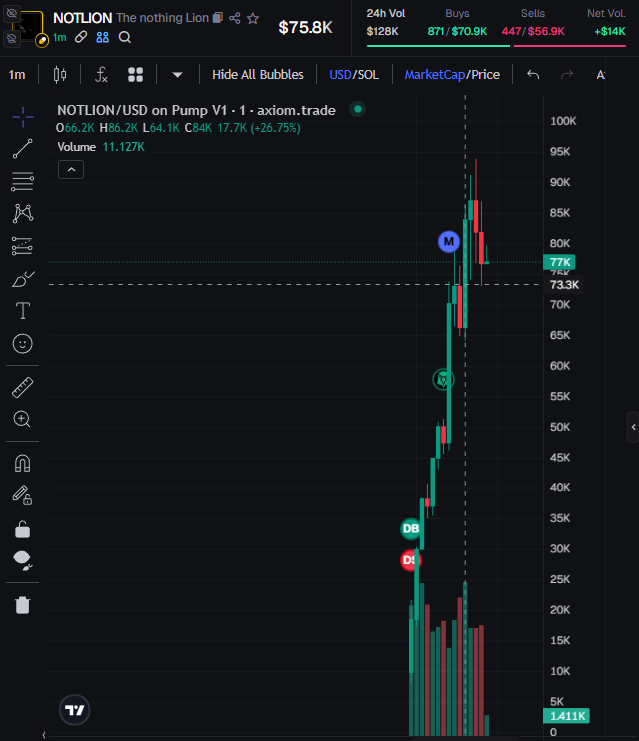Select the Text annotation tool
This screenshot has width=639, height=741.
coord(23,311)
